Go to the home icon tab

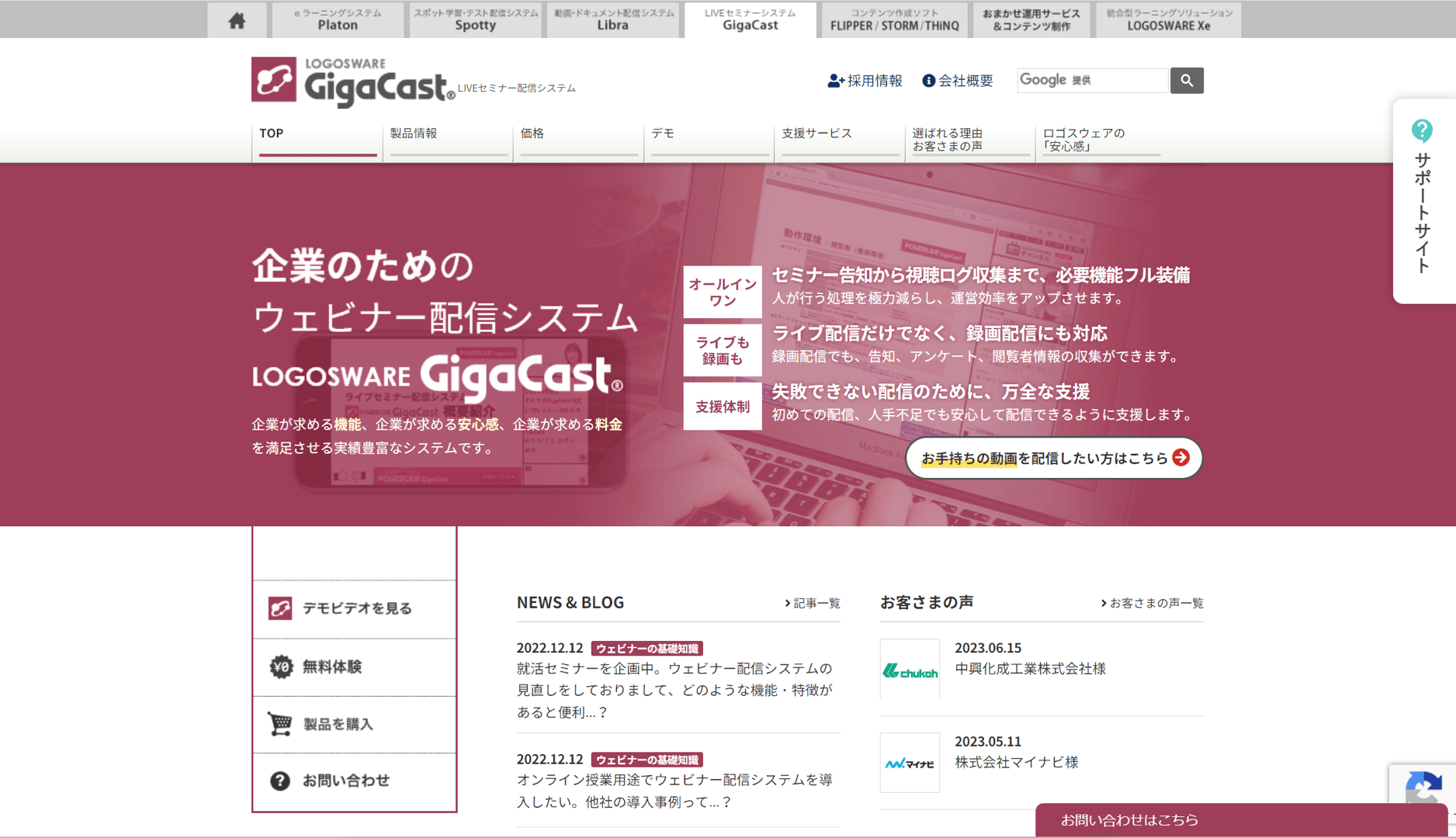coord(237,20)
